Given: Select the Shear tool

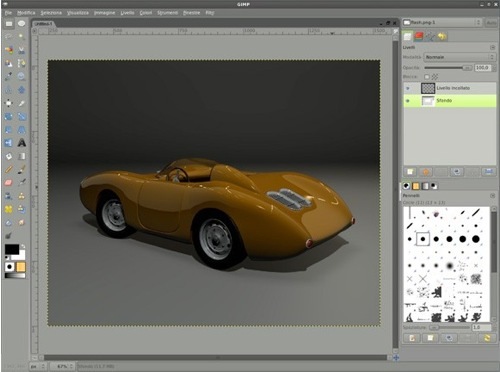Looking at the screenshot, I should (9, 130).
